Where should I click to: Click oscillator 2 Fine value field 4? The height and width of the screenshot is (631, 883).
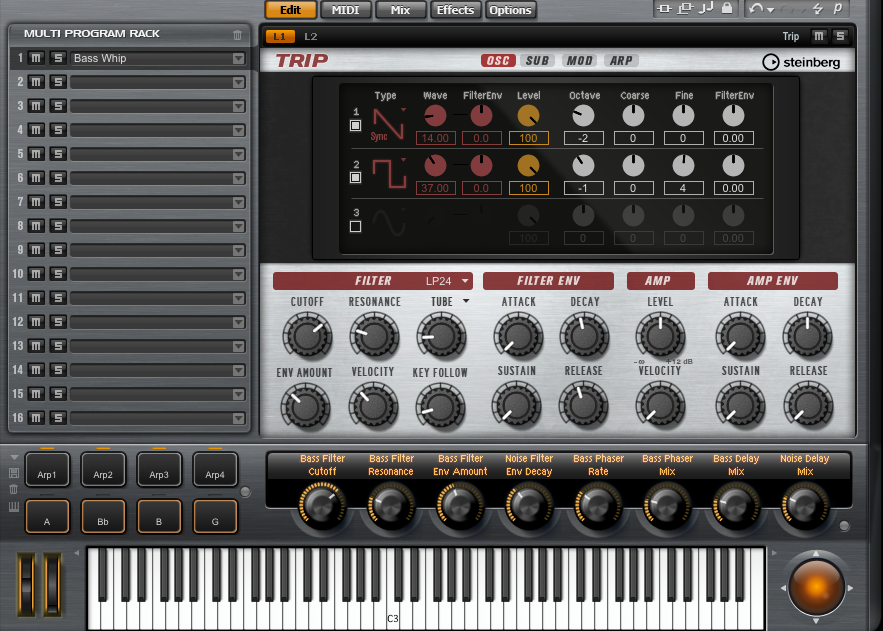pyautogui.click(x=683, y=188)
